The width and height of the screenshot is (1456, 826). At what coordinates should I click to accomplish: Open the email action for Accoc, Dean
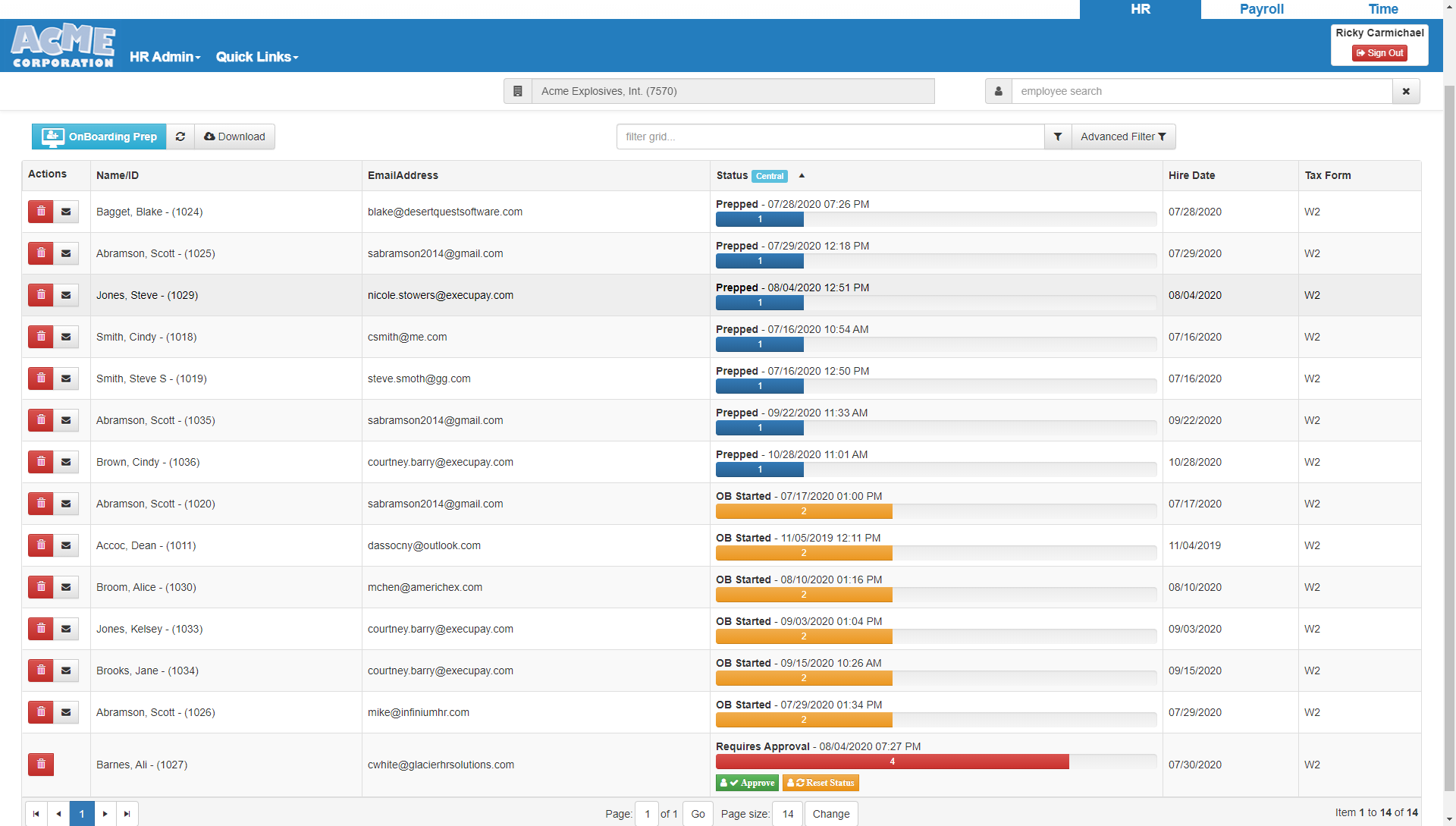click(67, 545)
